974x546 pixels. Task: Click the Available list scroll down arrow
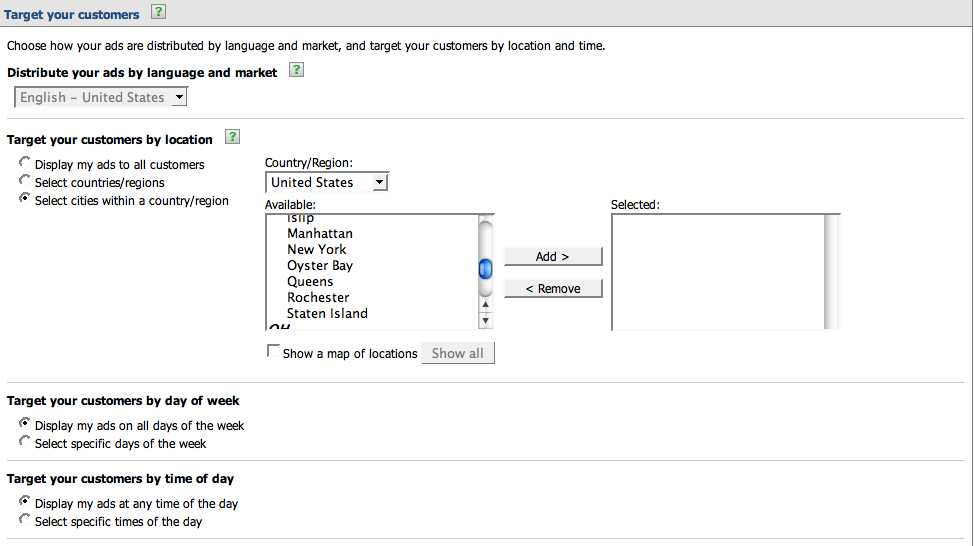tap(486, 320)
